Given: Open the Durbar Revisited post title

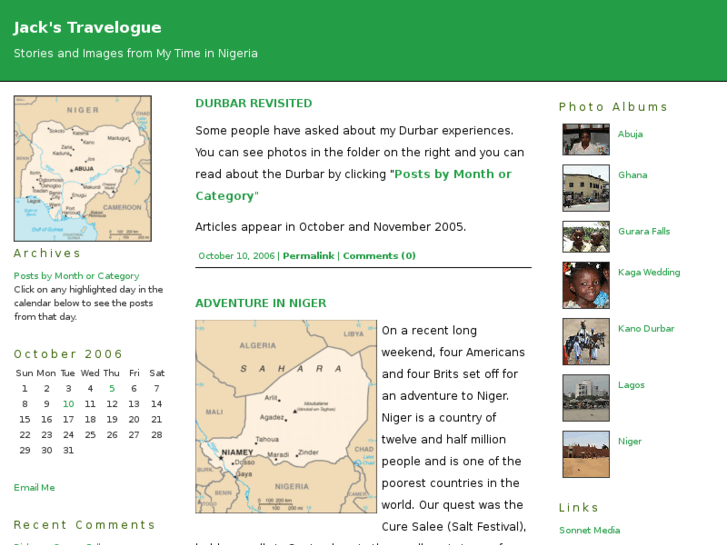Looking at the screenshot, I should click(254, 103).
